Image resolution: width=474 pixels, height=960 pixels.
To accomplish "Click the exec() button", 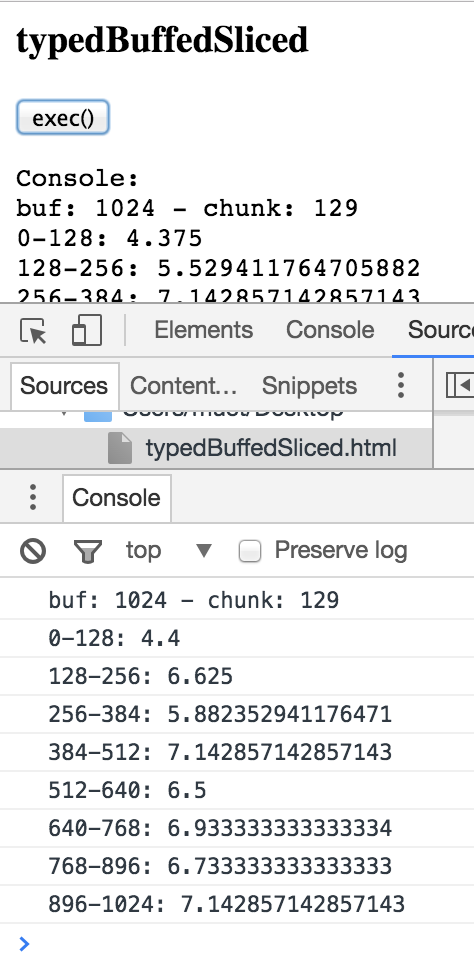I will pos(62,118).
